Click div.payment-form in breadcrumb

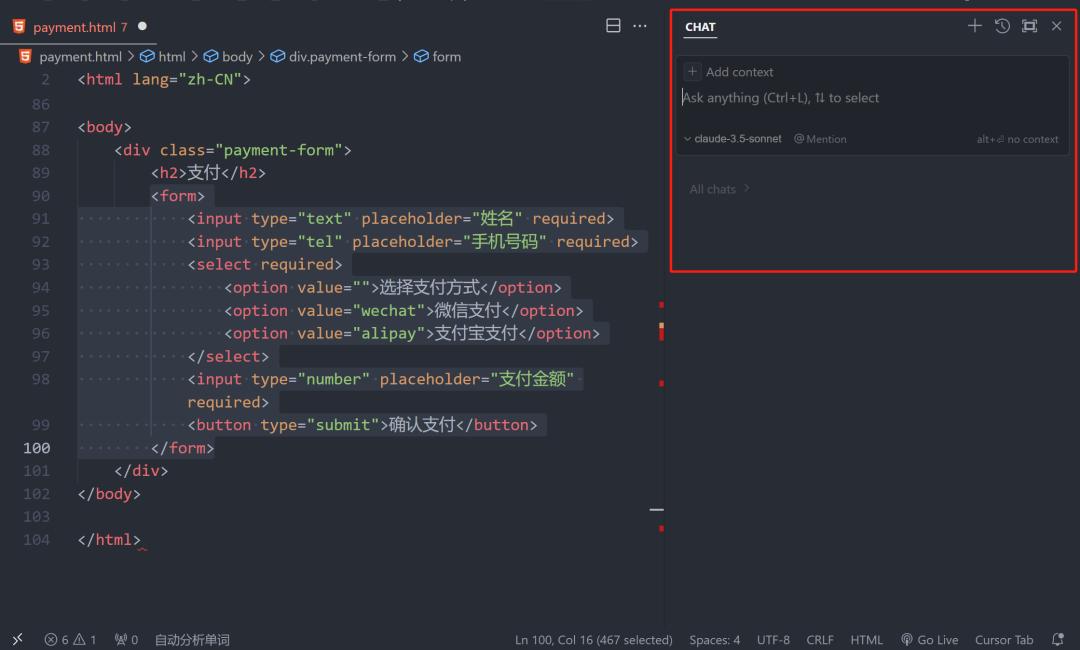[x=342, y=57]
